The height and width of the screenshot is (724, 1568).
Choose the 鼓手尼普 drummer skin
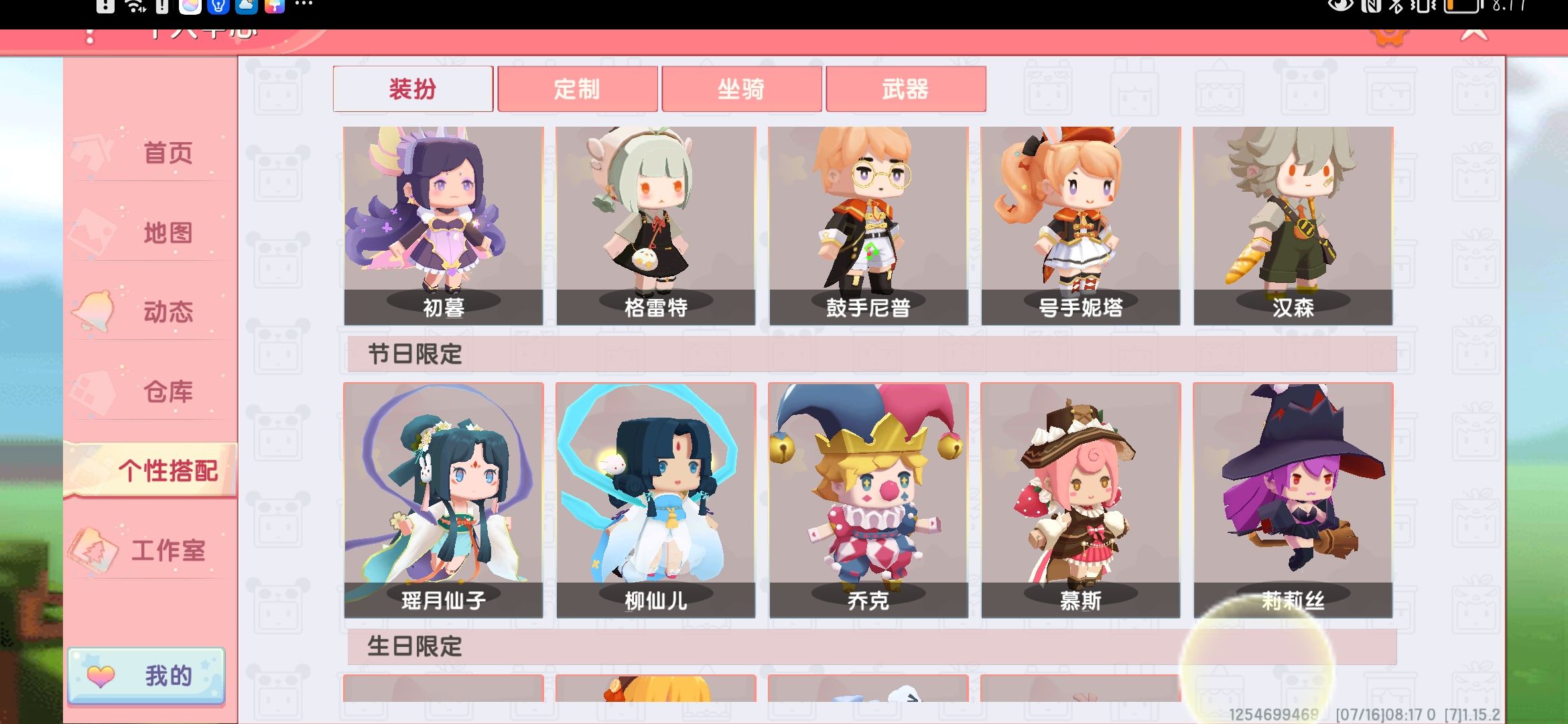(x=868, y=226)
